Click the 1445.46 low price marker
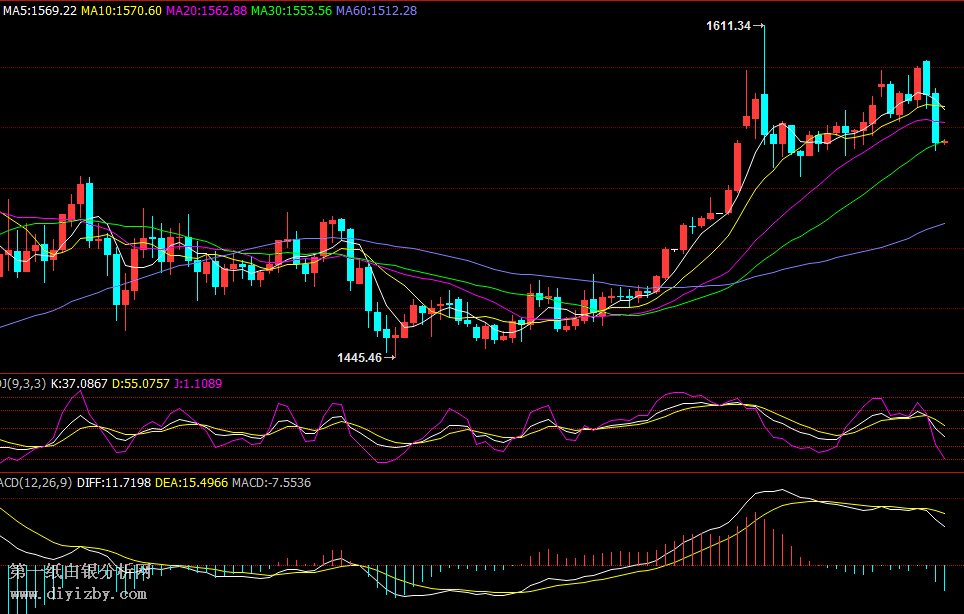 click(360, 357)
